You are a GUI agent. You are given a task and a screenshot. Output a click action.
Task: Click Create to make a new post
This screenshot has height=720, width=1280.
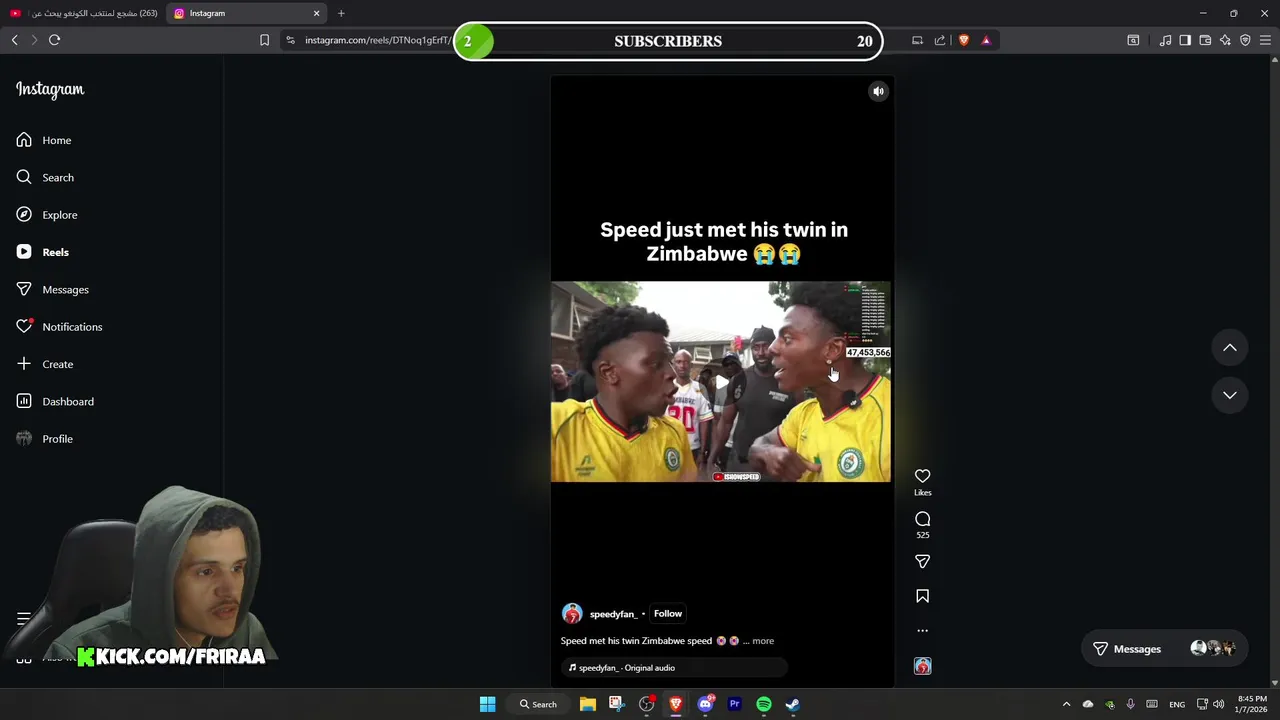(x=45, y=364)
